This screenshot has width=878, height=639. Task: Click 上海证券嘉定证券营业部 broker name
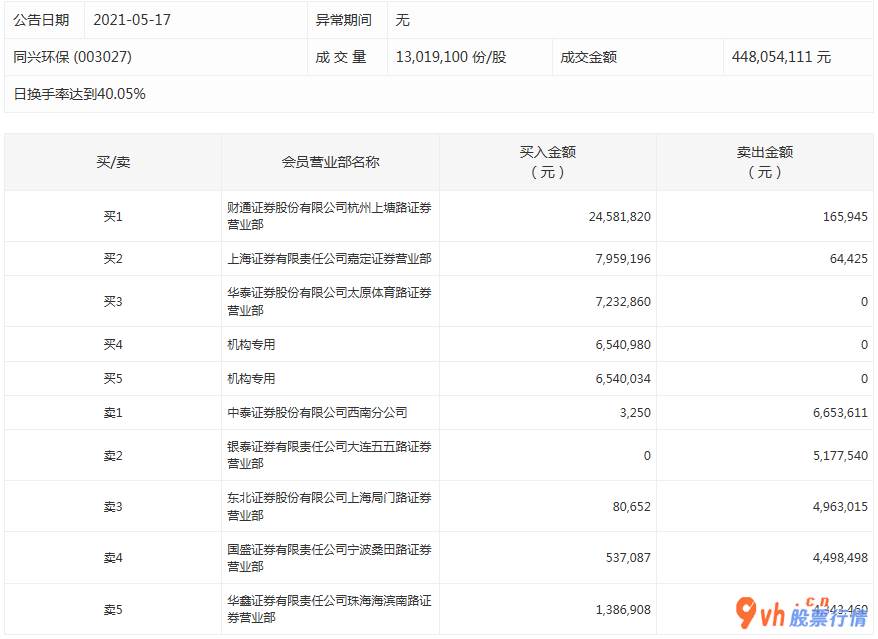click(329, 258)
